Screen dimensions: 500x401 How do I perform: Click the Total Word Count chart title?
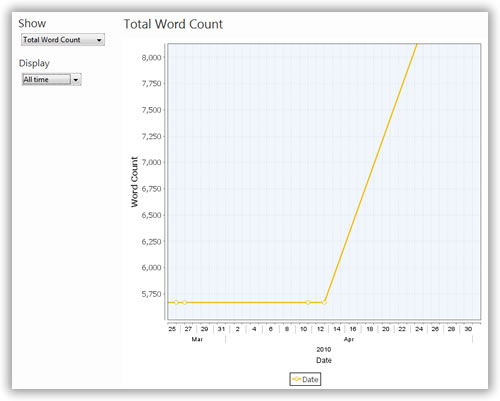tap(173, 24)
